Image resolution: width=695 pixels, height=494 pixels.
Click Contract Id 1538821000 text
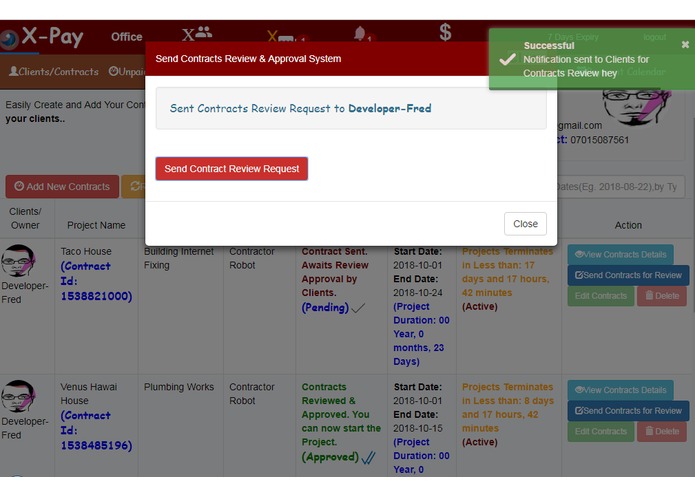pyautogui.click(x=96, y=281)
